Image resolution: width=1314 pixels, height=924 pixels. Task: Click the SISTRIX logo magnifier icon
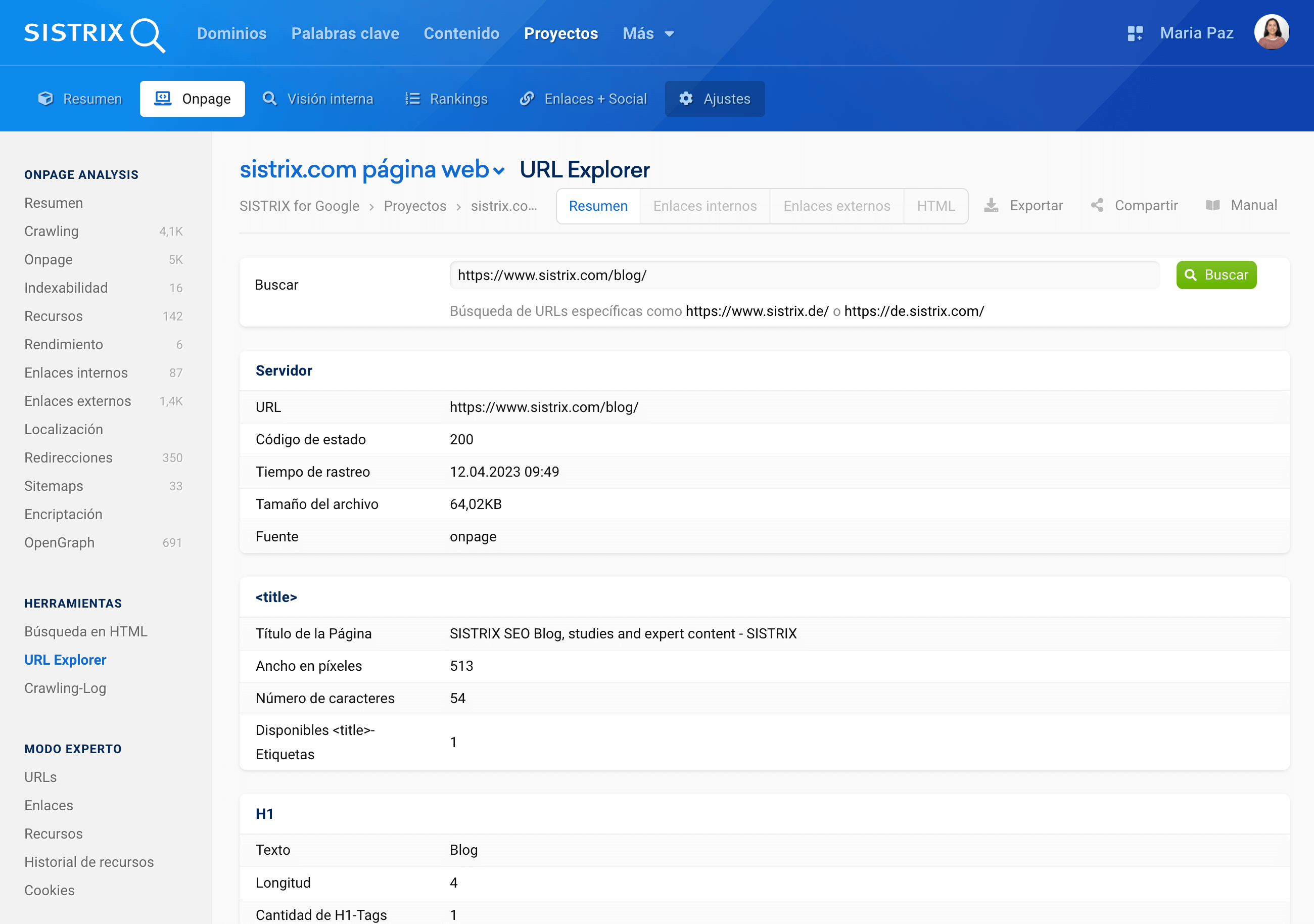pos(148,35)
